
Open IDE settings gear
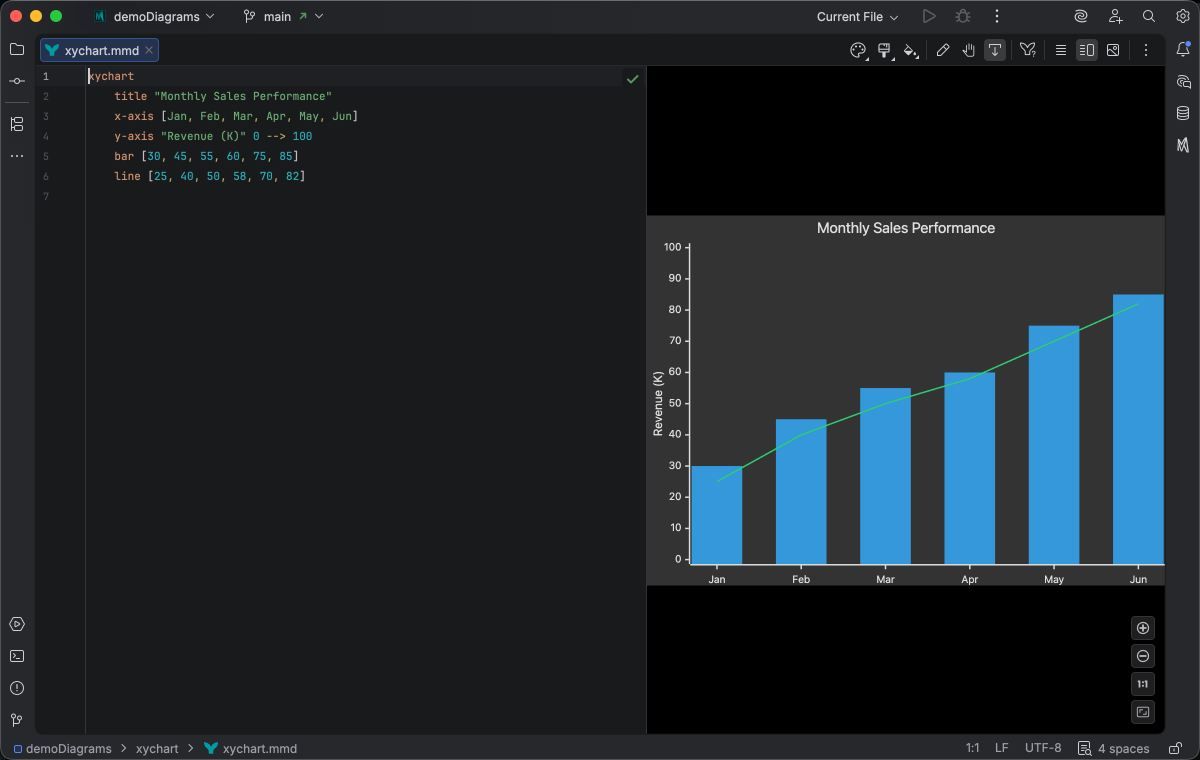click(x=1183, y=16)
